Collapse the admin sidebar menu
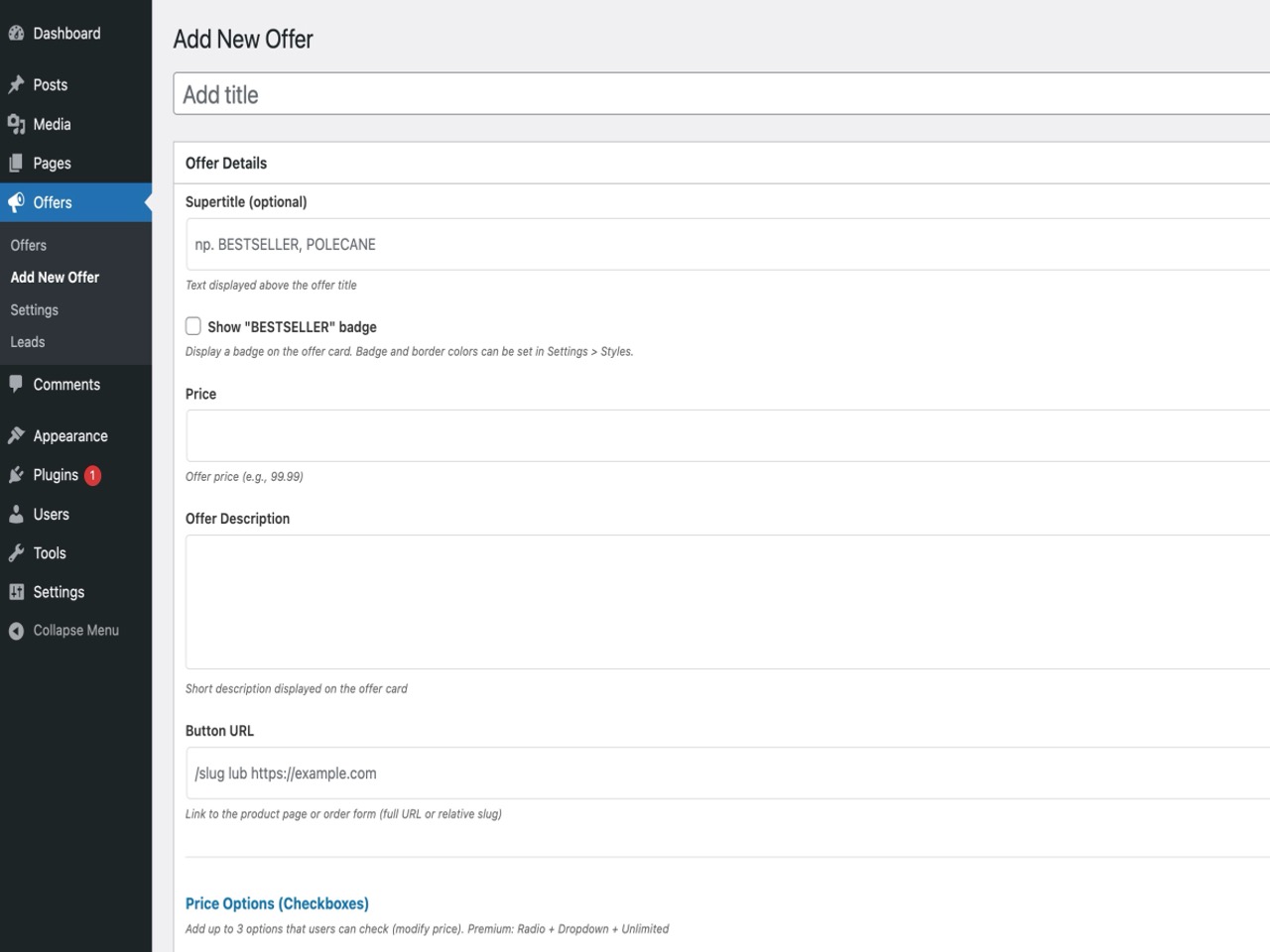This screenshot has width=1270, height=952. [15, 630]
